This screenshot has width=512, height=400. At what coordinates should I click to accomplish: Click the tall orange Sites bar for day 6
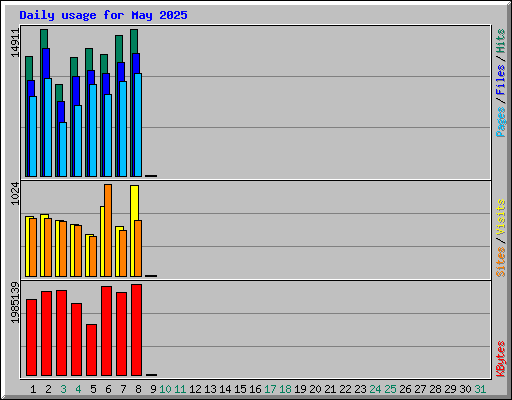click(x=108, y=230)
